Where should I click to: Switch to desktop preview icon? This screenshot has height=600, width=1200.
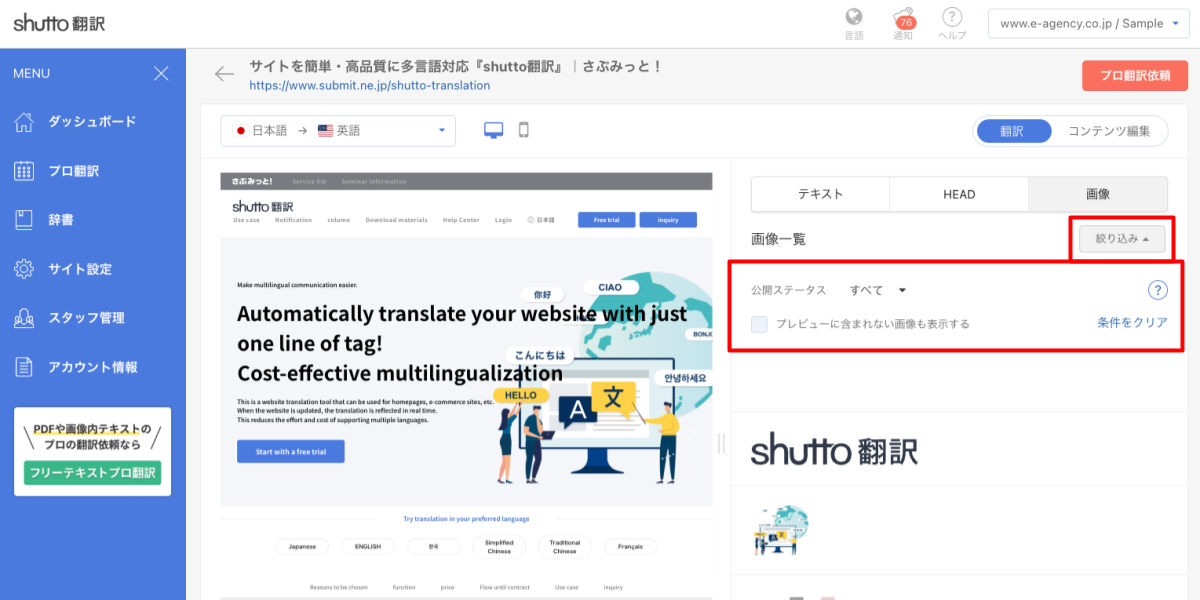[x=493, y=130]
